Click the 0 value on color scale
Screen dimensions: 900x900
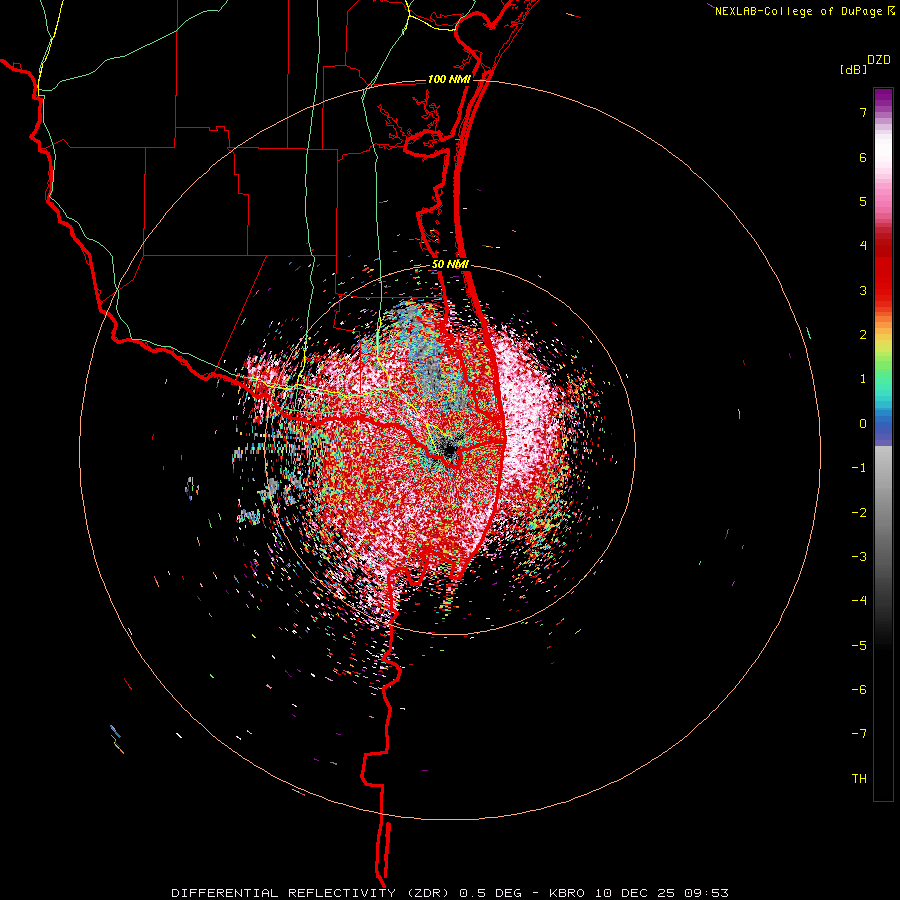(863, 424)
